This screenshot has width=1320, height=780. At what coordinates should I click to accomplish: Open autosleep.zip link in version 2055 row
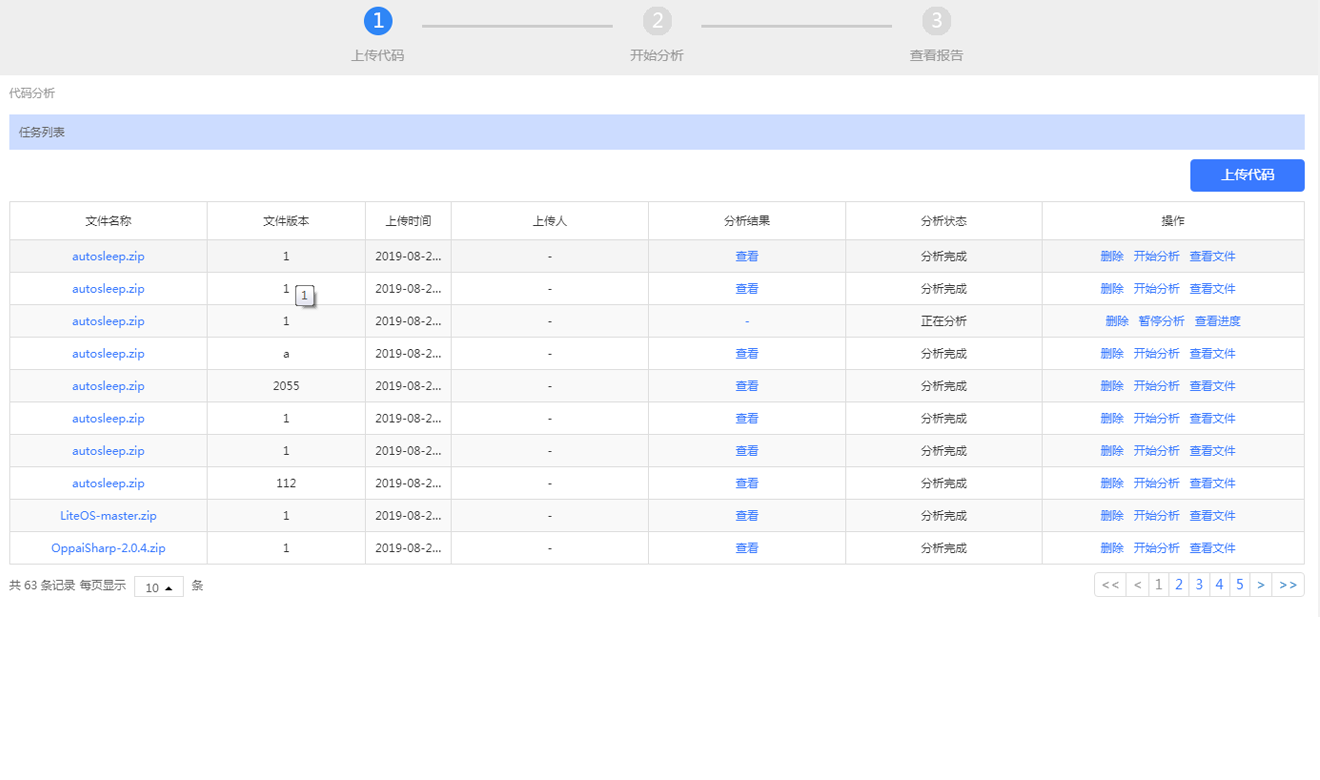pyautogui.click(x=108, y=386)
